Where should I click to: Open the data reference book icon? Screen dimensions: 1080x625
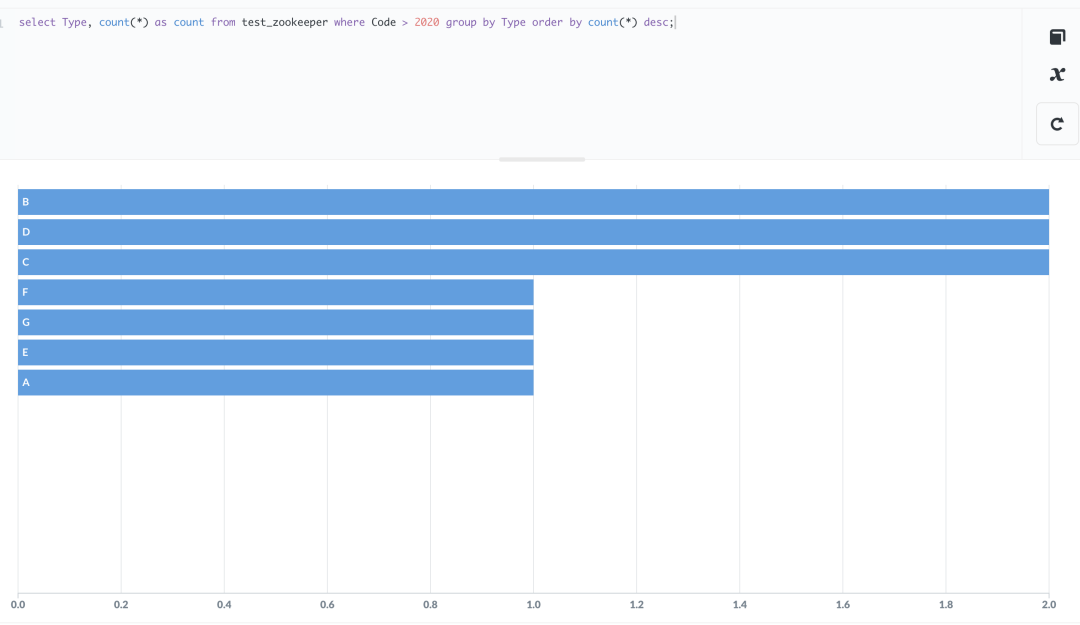[x=1057, y=37]
